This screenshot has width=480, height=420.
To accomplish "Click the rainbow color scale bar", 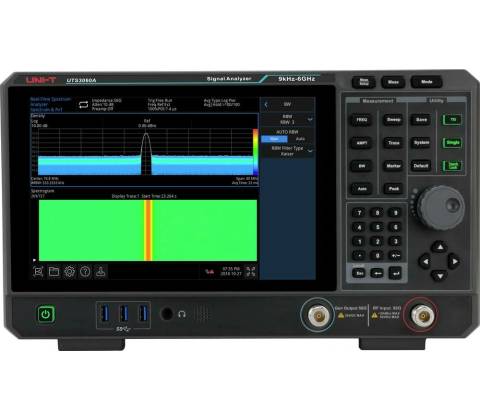I will pyautogui.click(x=255, y=152).
